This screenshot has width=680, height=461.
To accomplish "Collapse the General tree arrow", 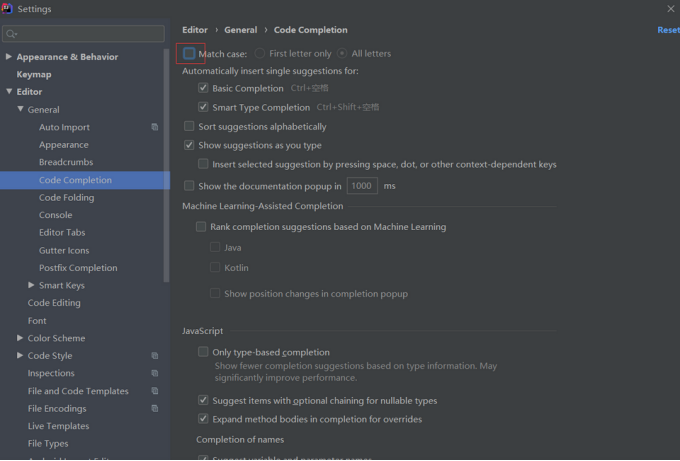I will 20,109.
